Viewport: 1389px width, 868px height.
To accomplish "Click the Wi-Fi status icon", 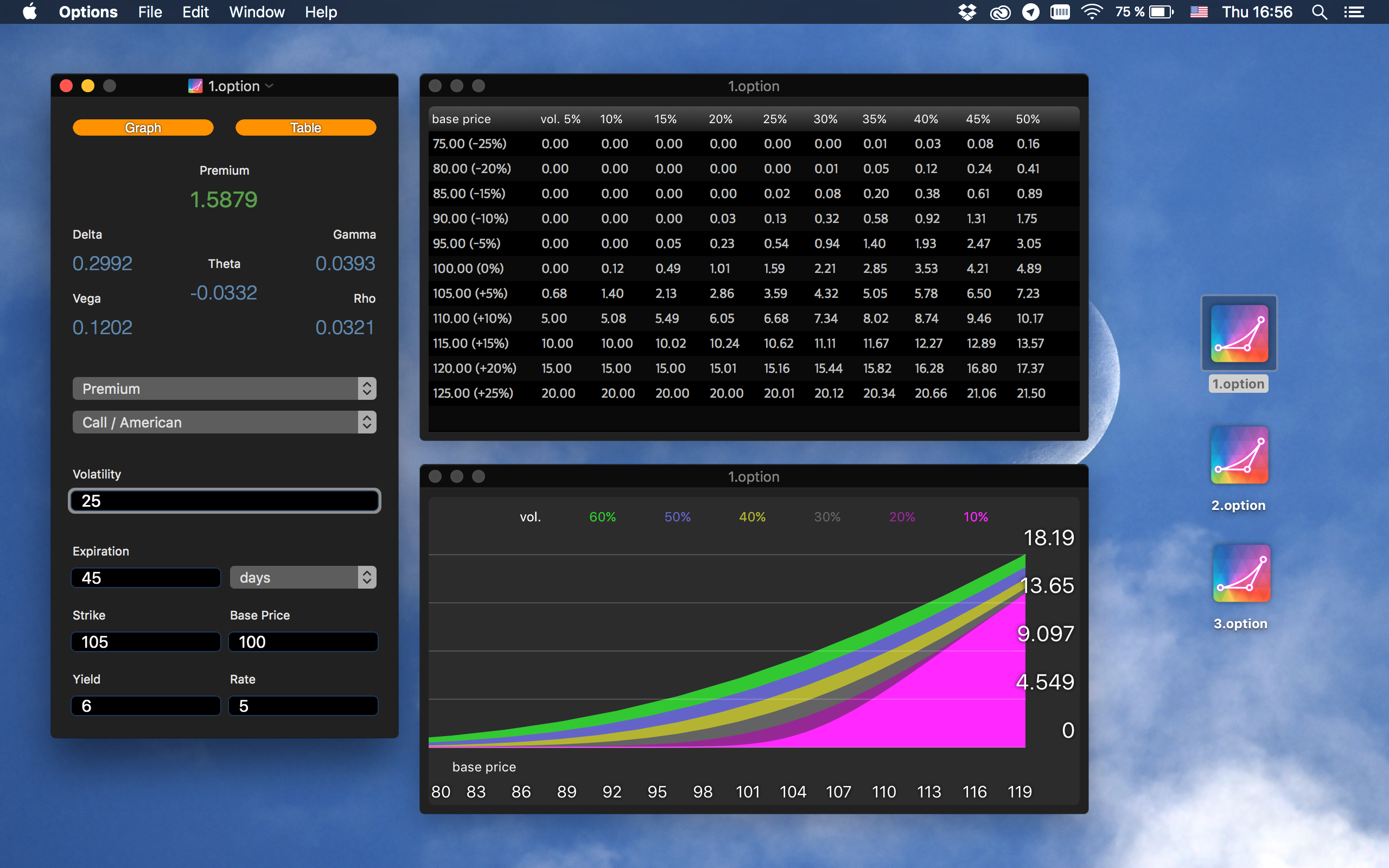I will (x=1091, y=12).
